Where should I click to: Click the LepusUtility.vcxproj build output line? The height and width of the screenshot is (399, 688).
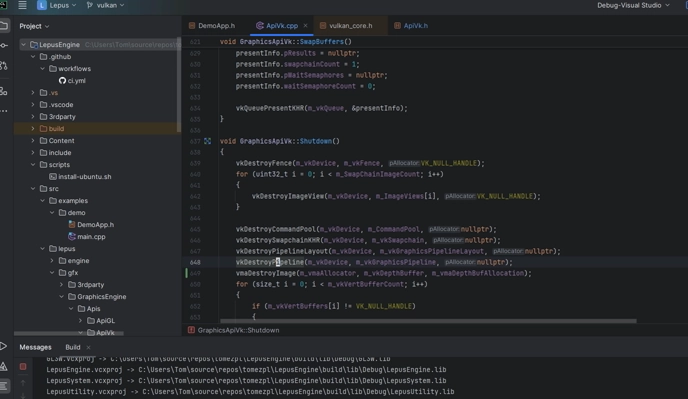pos(250,392)
